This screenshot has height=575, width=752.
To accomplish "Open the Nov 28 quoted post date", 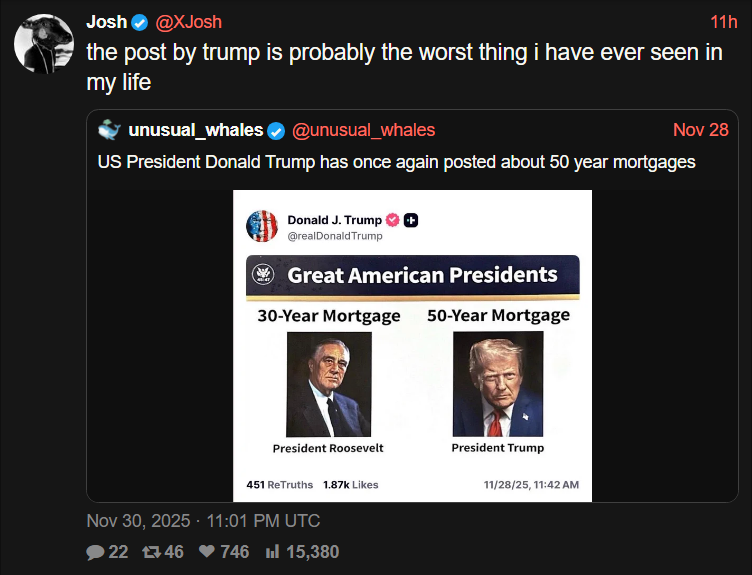I will [x=702, y=131].
